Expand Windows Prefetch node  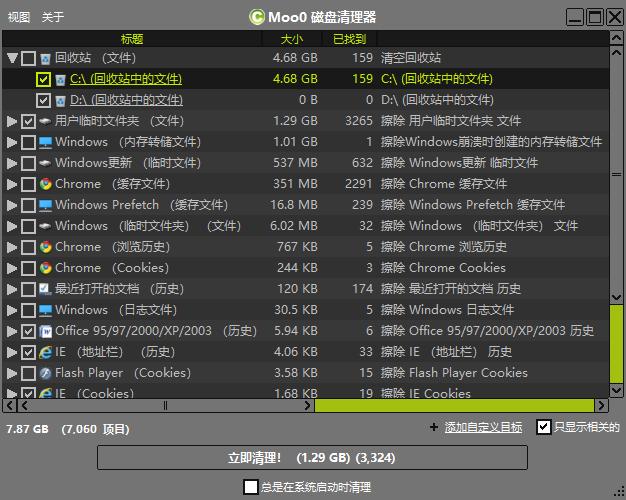point(12,205)
